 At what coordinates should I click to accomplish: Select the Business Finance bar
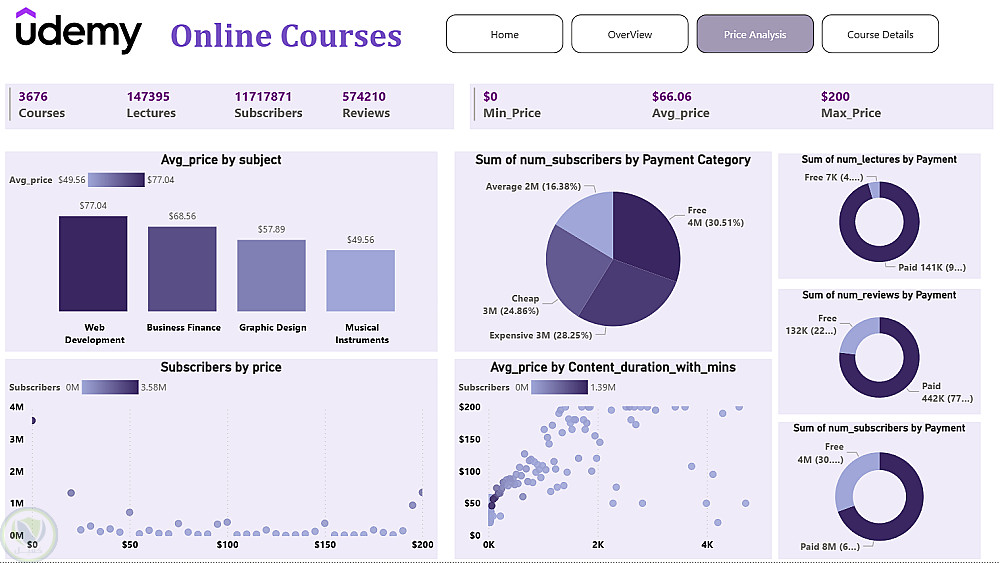(182, 269)
